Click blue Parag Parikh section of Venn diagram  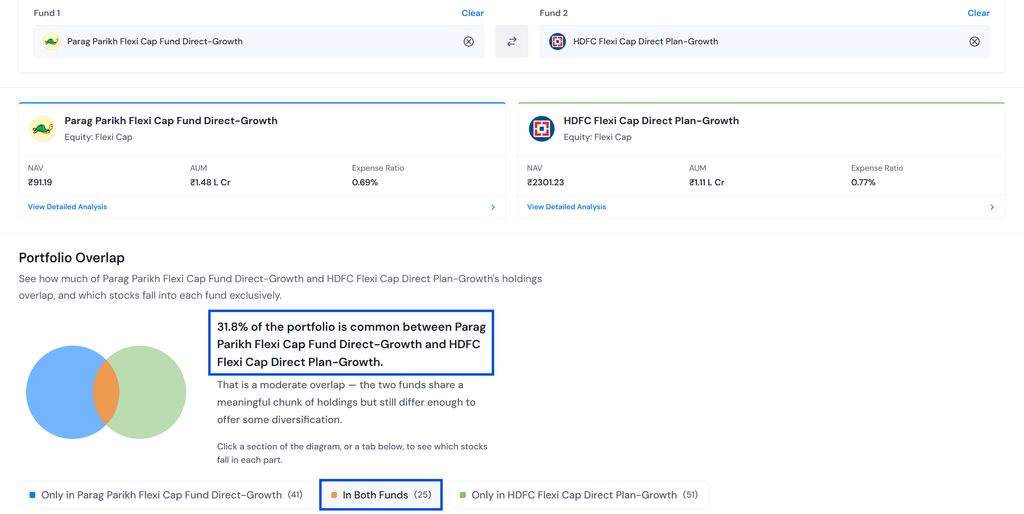(x=60, y=392)
